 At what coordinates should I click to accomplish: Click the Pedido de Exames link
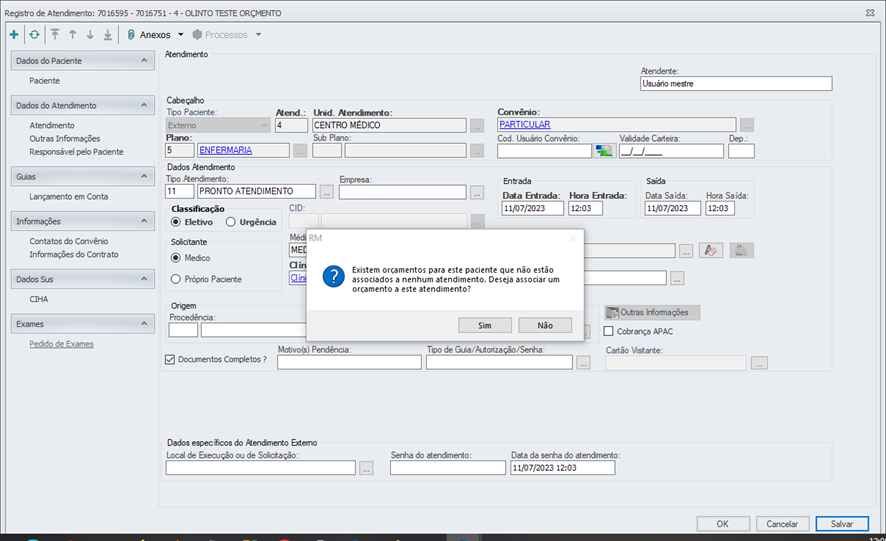(x=62, y=344)
